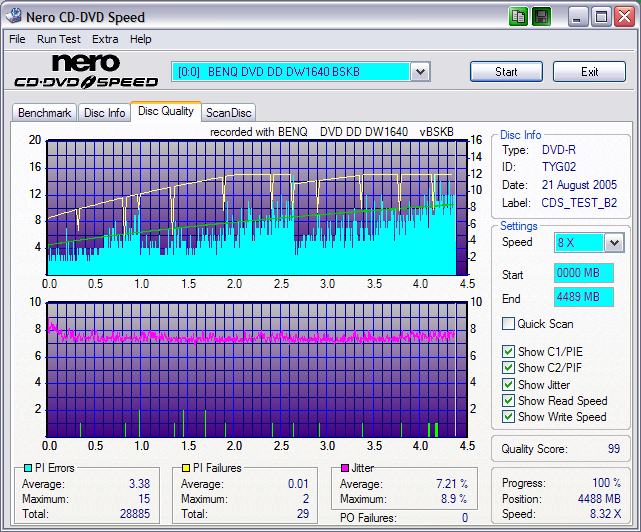Toggle Show Jitter checkbox

(x=509, y=384)
